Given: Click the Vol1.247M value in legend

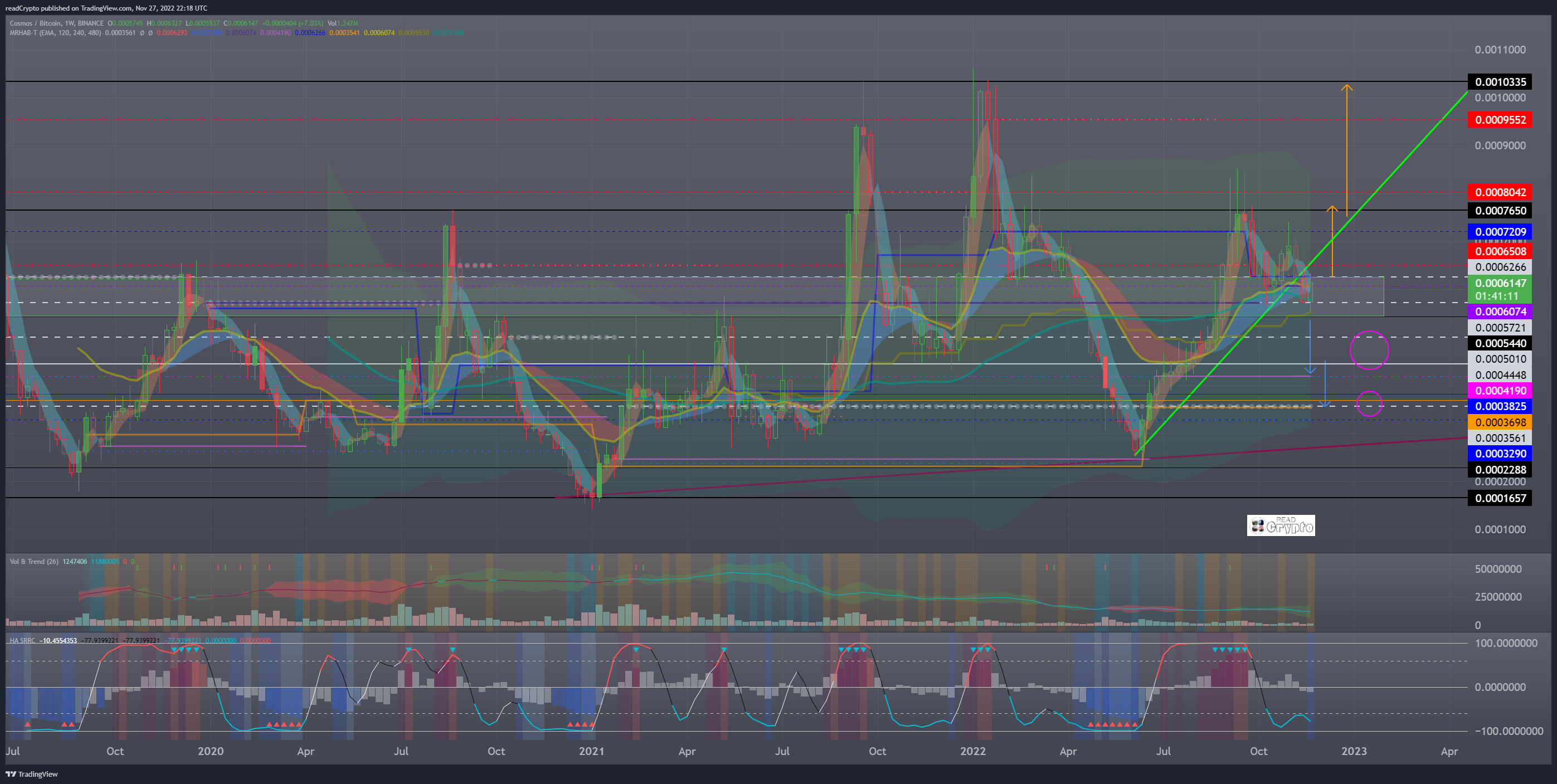Looking at the screenshot, I should [343, 23].
